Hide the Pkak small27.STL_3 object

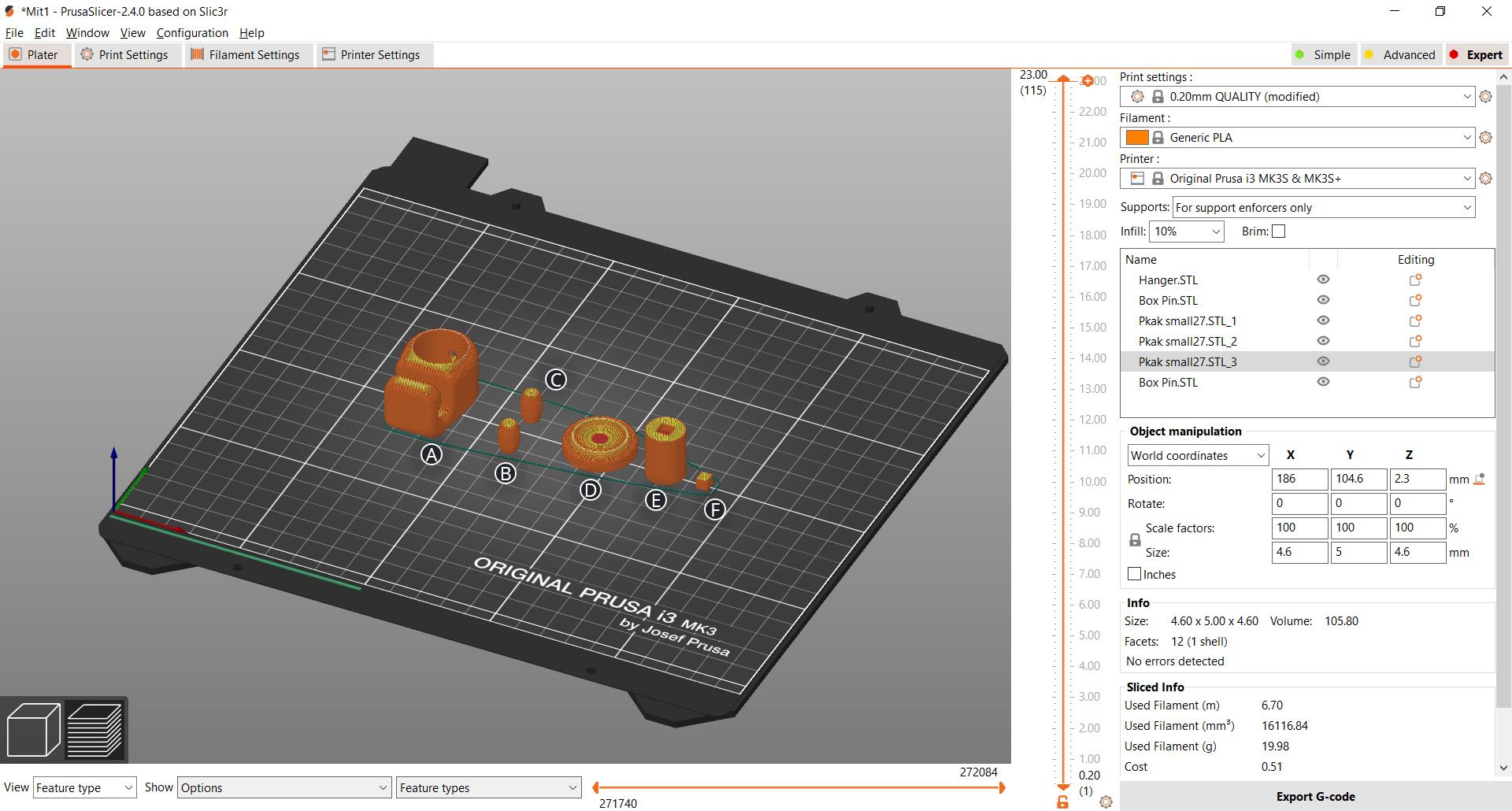(x=1323, y=361)
